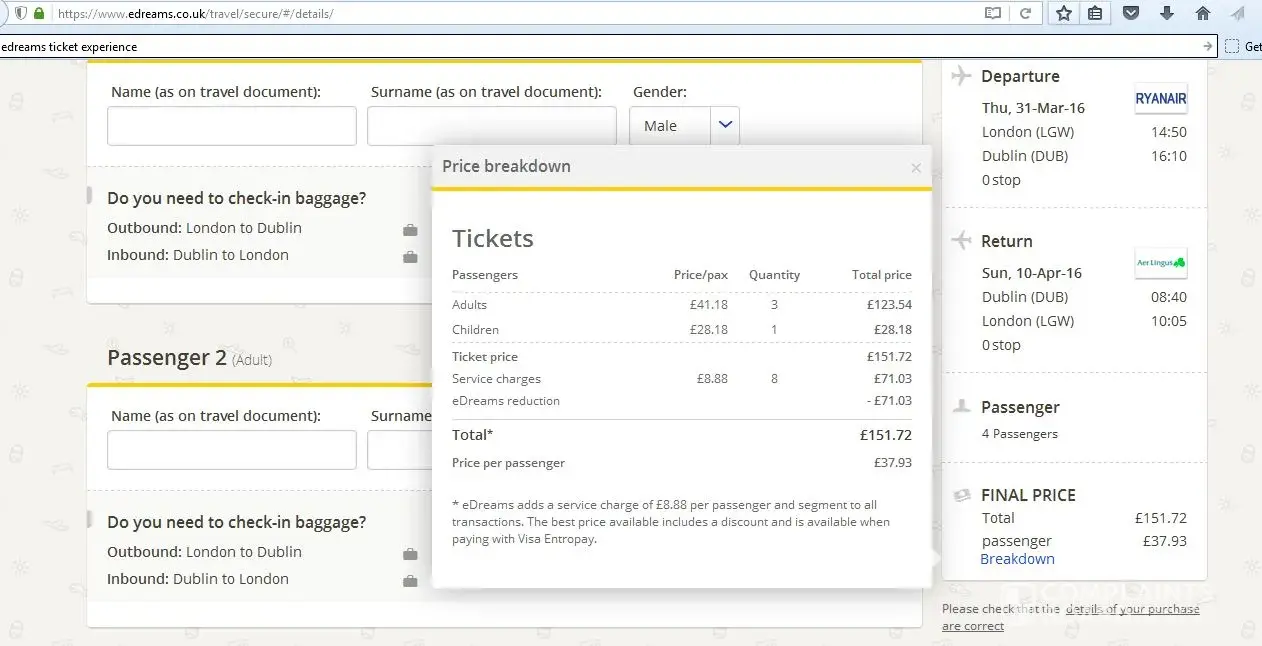
Task: Open the downloads arrow icon
Action: coord(1167,14)
